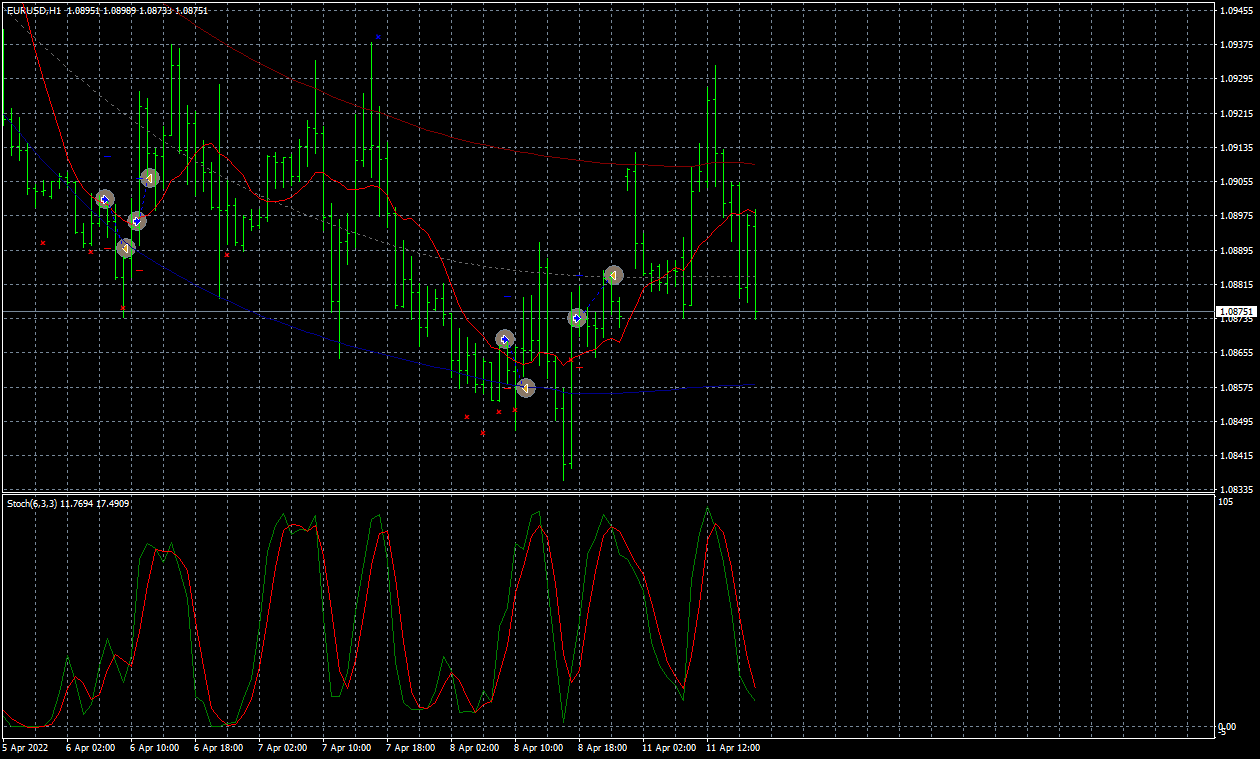Screen dimensions: 1260x759
Task: Select the blue entry arrow marker near 1.0869 on 8 Apr
Action: point(505,340)
